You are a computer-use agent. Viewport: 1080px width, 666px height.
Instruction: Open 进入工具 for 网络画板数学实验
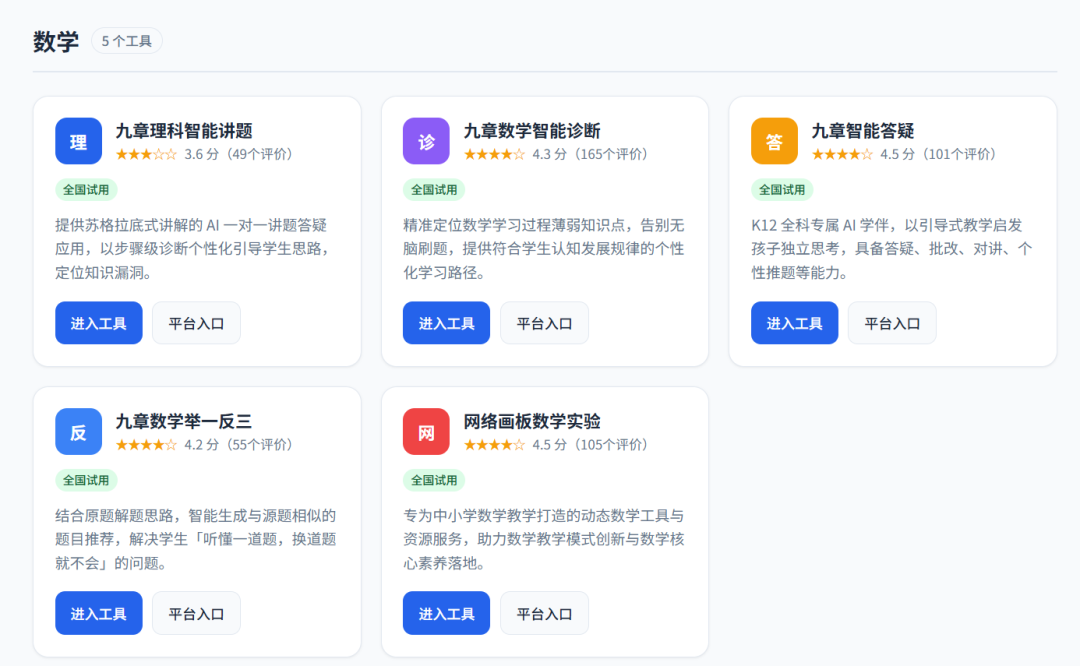tap(446, 613)
